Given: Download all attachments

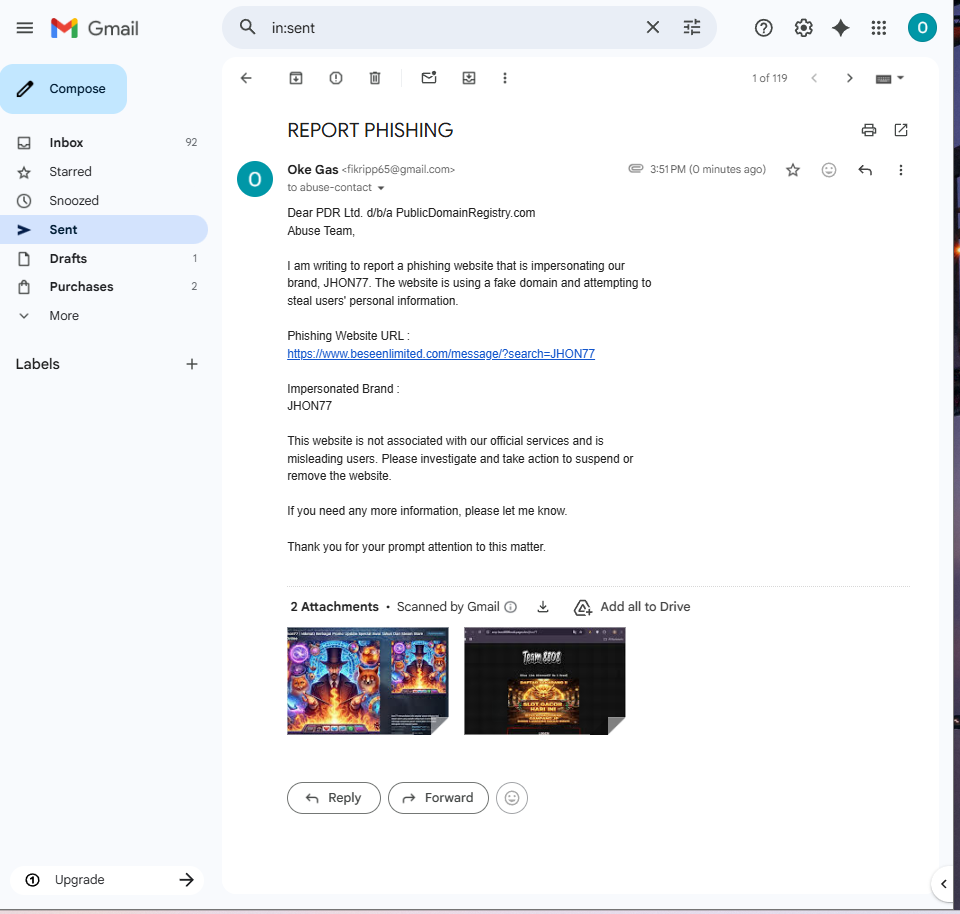Looking at the screenshot, I should point(542,607).
